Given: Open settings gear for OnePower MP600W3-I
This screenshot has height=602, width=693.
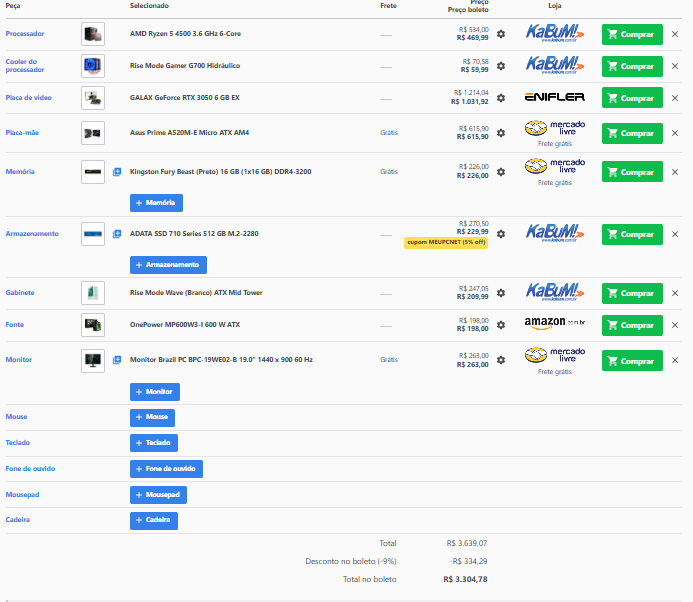Looking at the screenshot, I should [x=501, y=325].
